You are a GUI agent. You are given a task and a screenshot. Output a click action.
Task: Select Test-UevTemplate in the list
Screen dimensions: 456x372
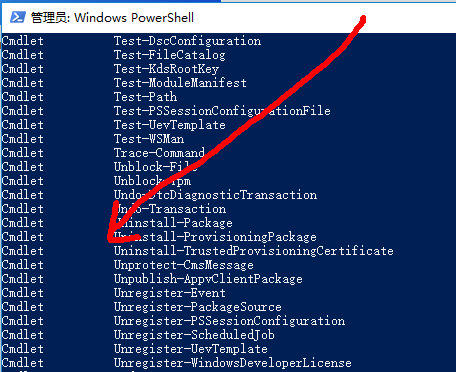click(x=170, y=125)
